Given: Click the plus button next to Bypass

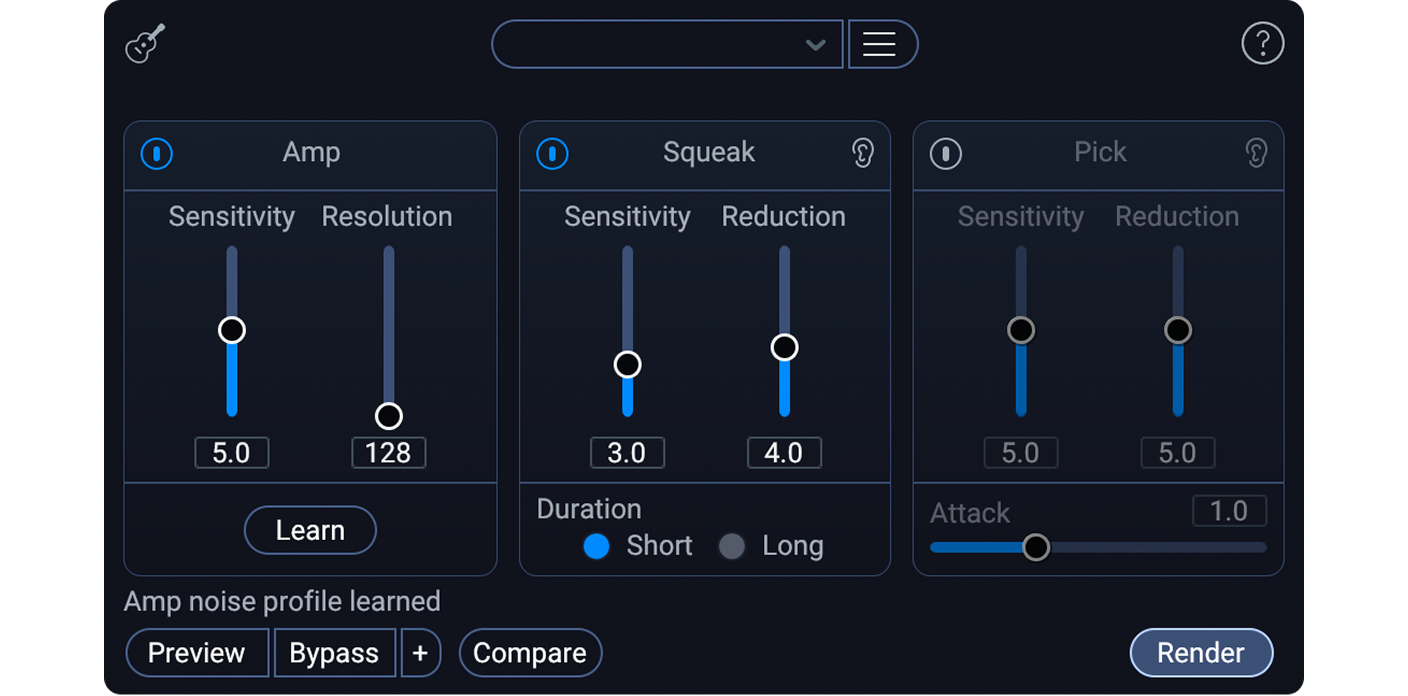Looking at the screenshot, I should (421, 652).
